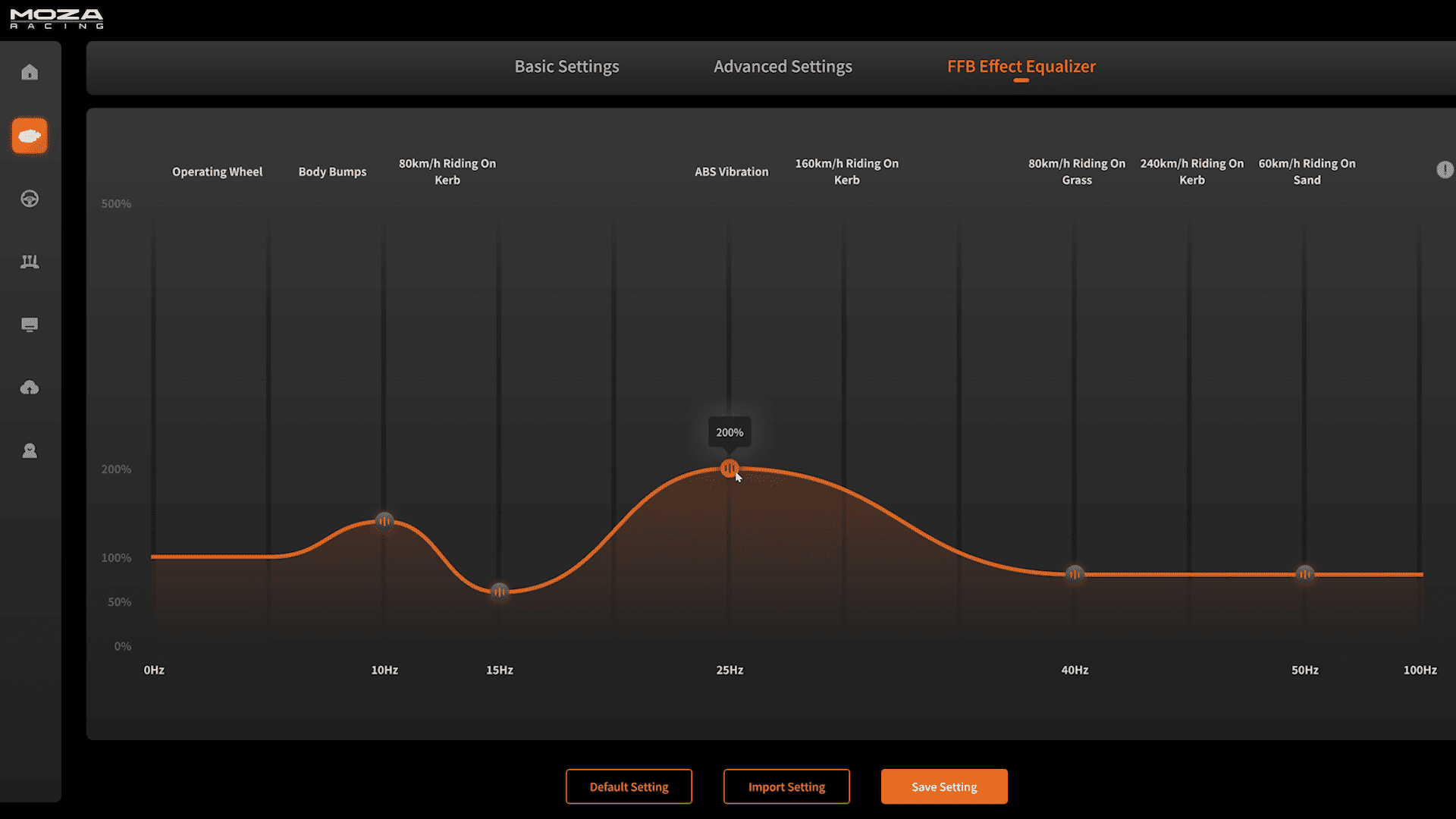Open the pedals sidebar icon
The height and width of the screenshot is (819, 1456).
(30, 262)
